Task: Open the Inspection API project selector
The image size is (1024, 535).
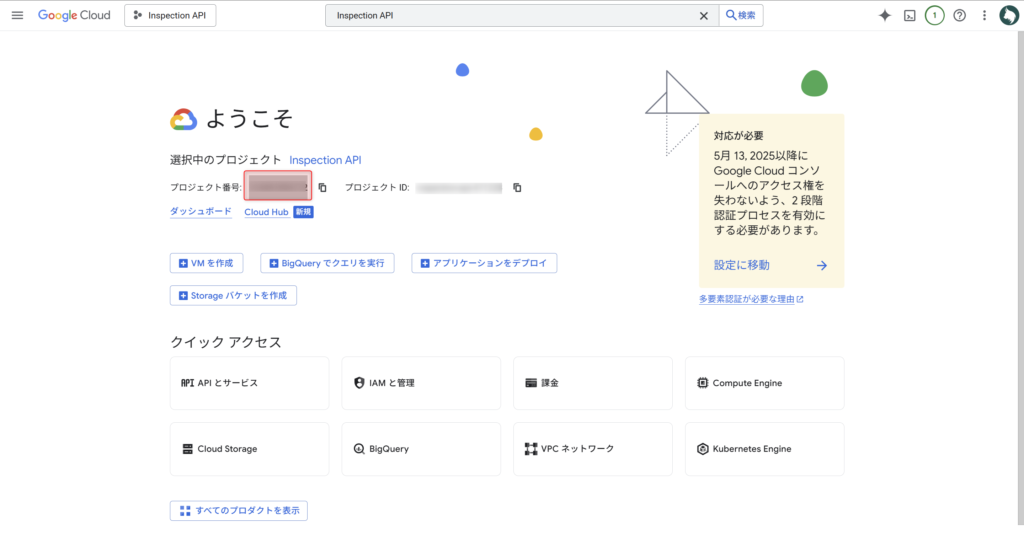Action: (x=170, y=16)
